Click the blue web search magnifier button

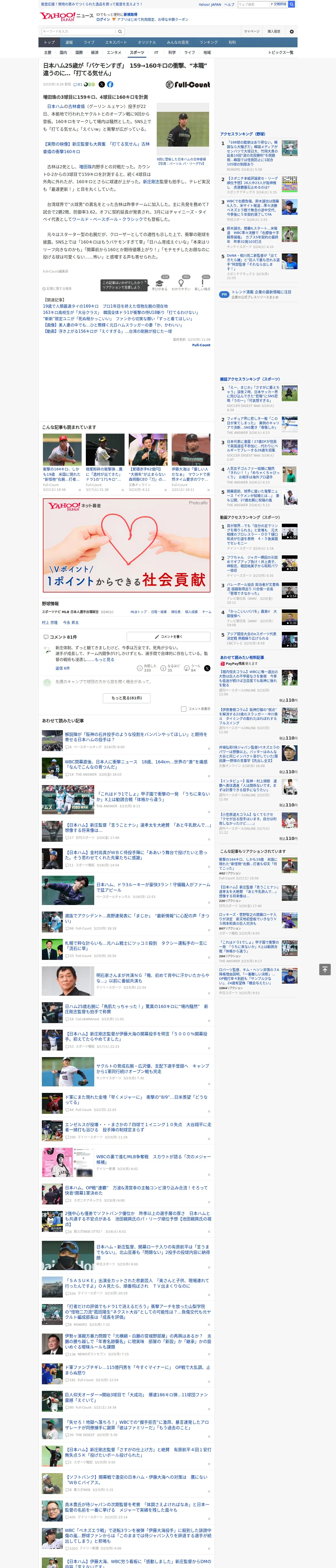tap(292, 4)
